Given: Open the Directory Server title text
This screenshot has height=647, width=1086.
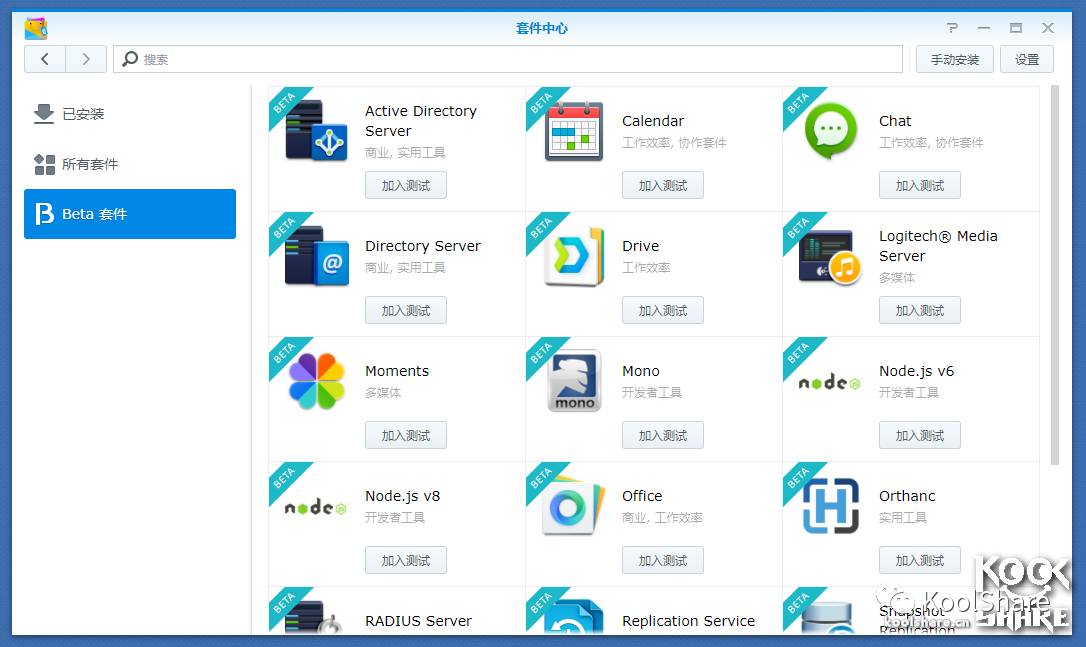Looking at the screenshot, I should click(x=422, y=246).
